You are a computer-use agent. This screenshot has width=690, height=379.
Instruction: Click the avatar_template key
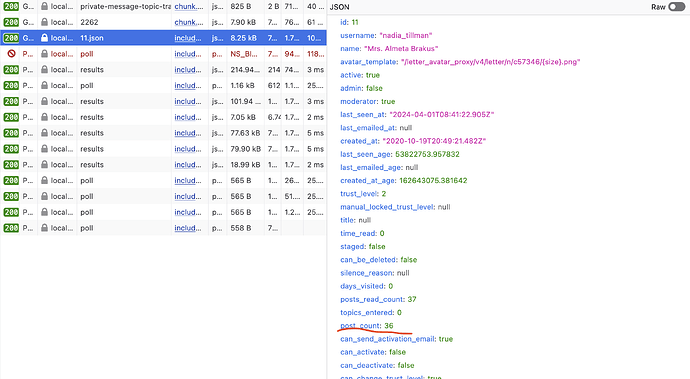(x=369, y=62)
